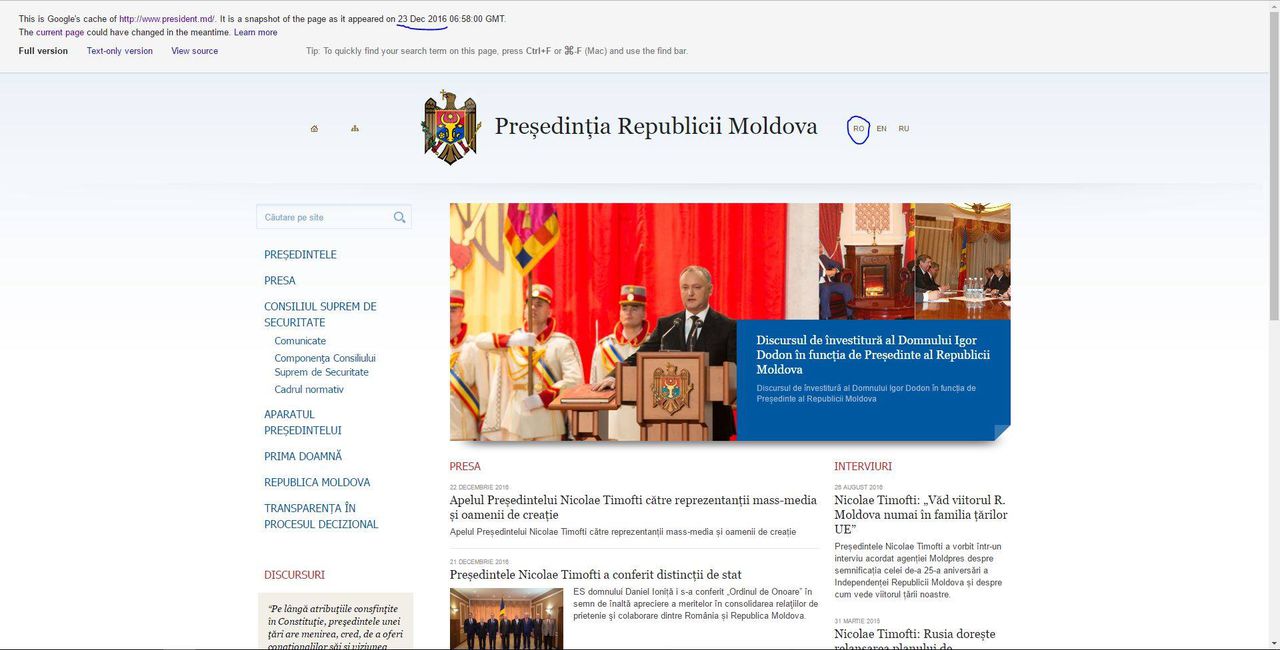
Task: Open Discursul de învestitură Igor Dodon headline
Action: tap(873, 355)
